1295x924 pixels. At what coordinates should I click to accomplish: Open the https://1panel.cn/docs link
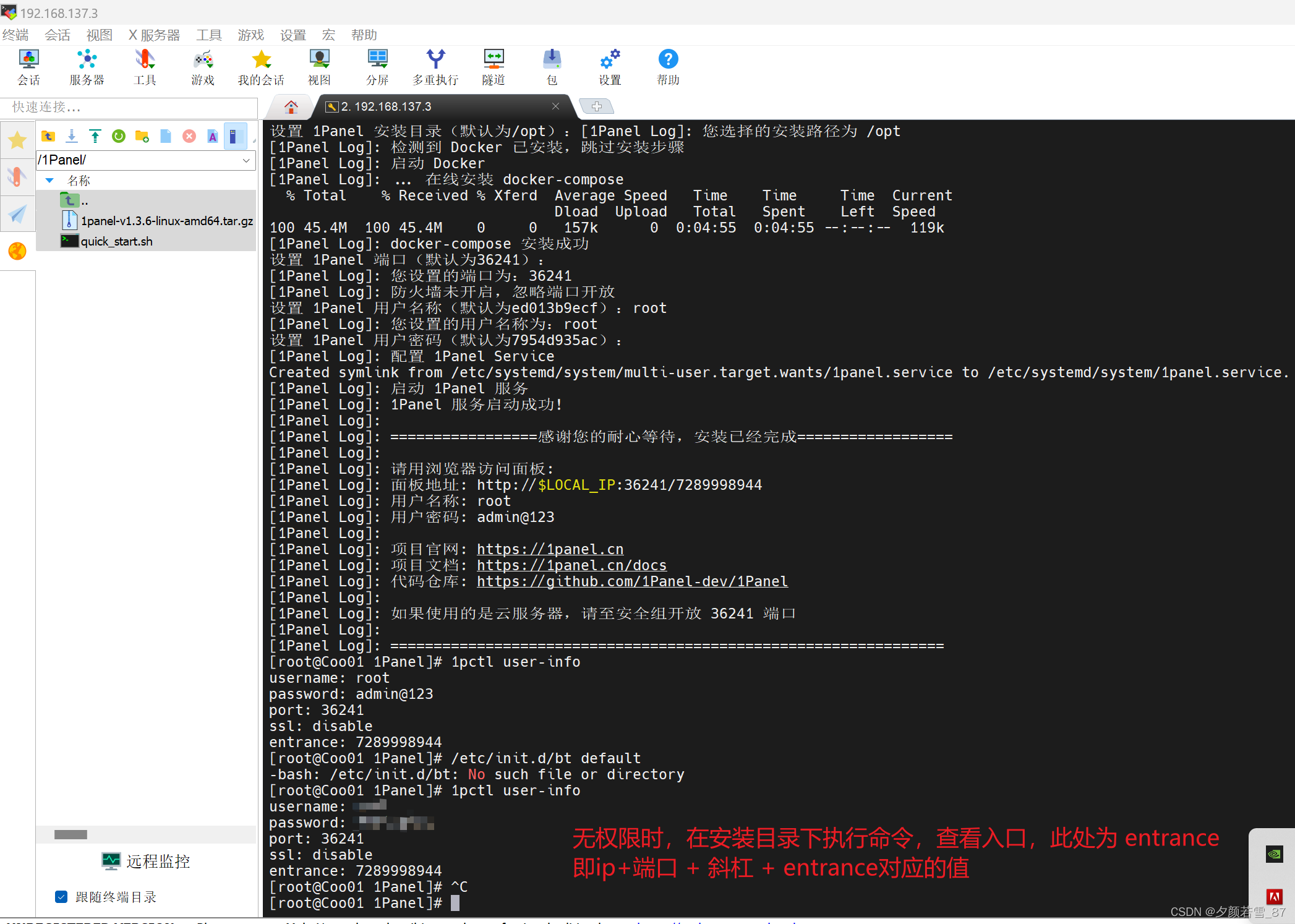(x=572, y=565)
